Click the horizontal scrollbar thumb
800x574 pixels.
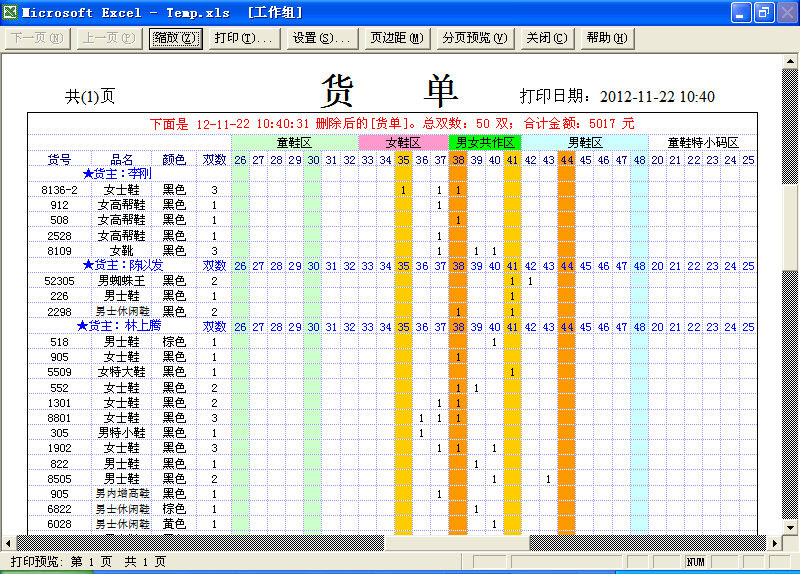[x=457, y=543]
